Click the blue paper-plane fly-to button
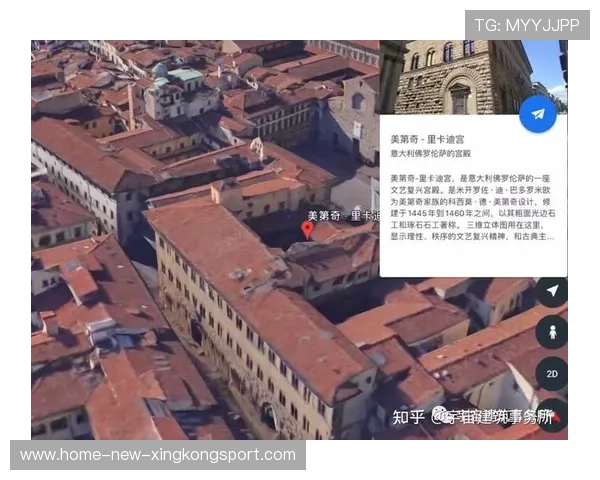This screenshot has width=600, height=480. click(x=538, y=114)
